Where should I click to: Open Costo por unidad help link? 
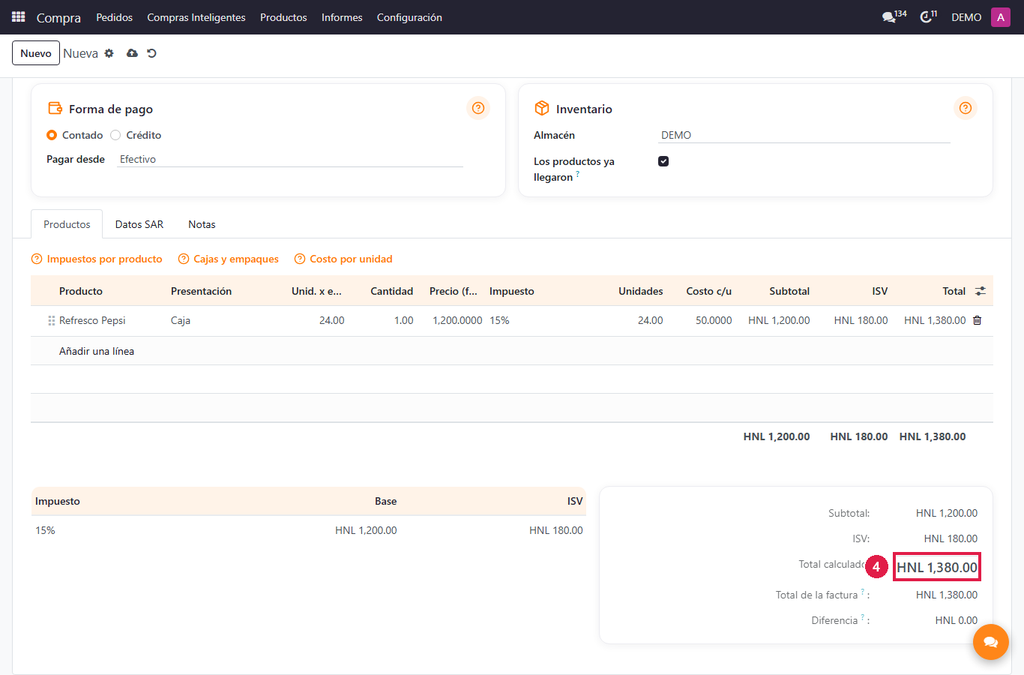(x=344, y=259)
